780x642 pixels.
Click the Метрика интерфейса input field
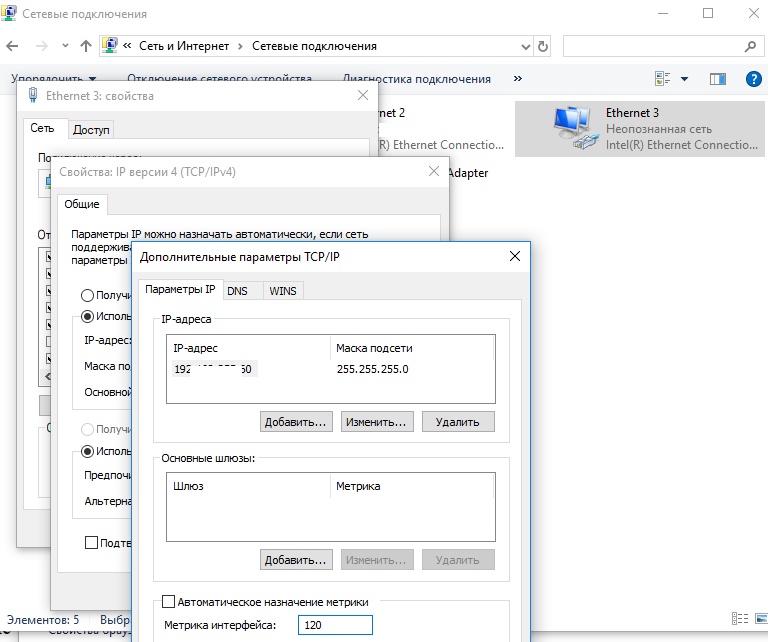(x=335, y=625)
